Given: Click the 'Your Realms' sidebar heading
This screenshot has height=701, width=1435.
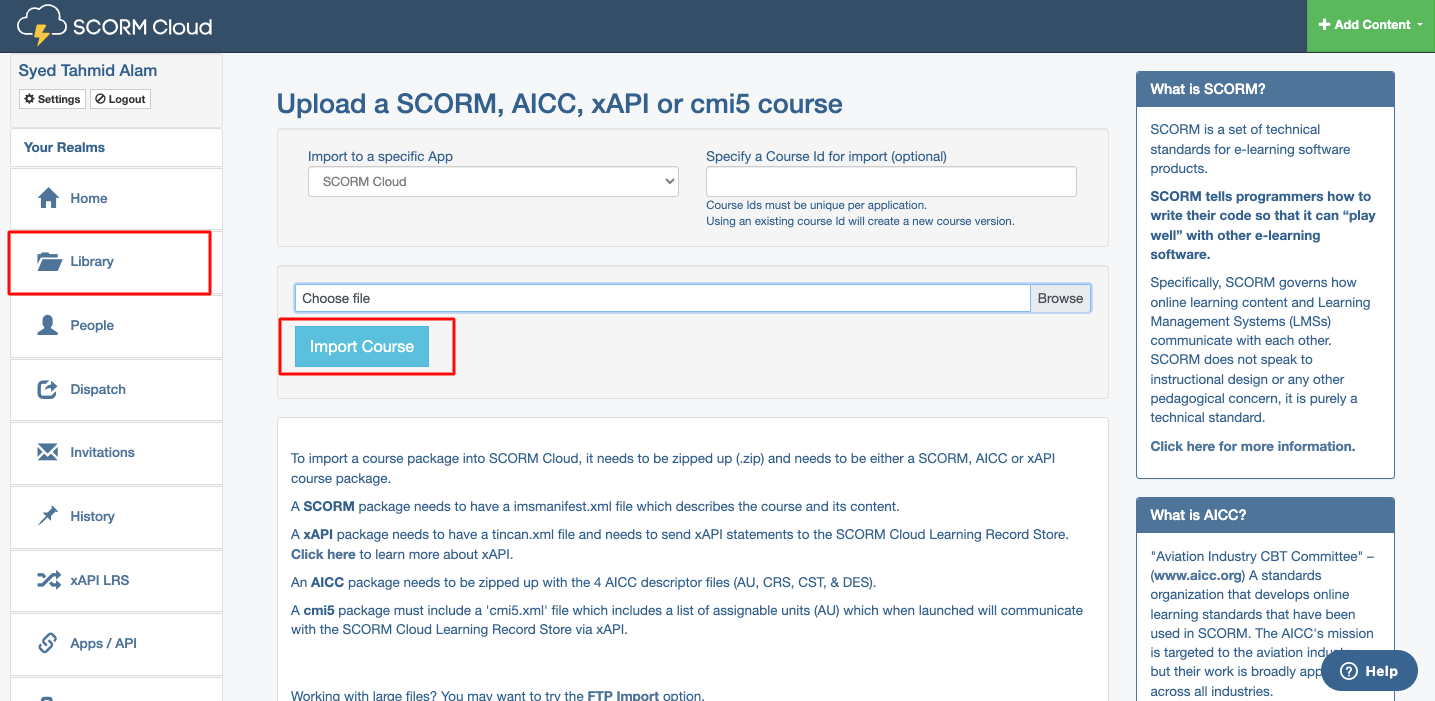Looking at the screenshot, I should point(64,147).
